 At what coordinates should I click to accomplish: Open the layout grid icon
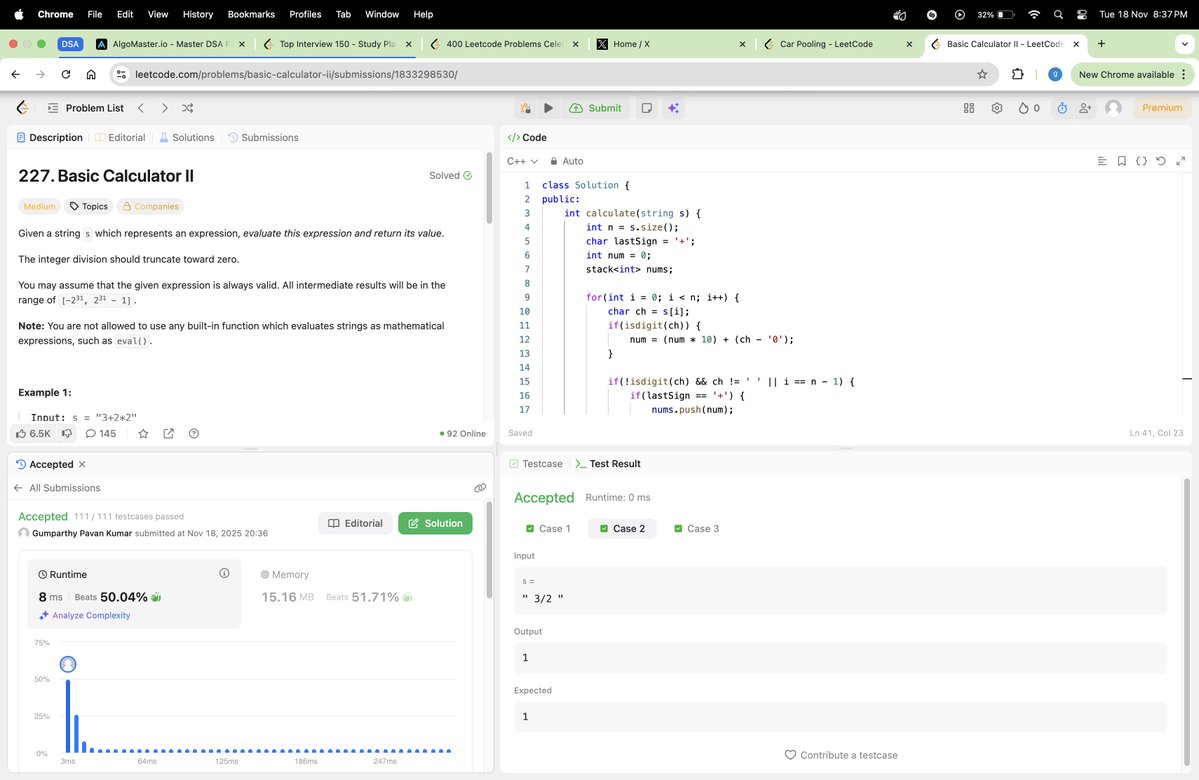(x=969, y=108)
